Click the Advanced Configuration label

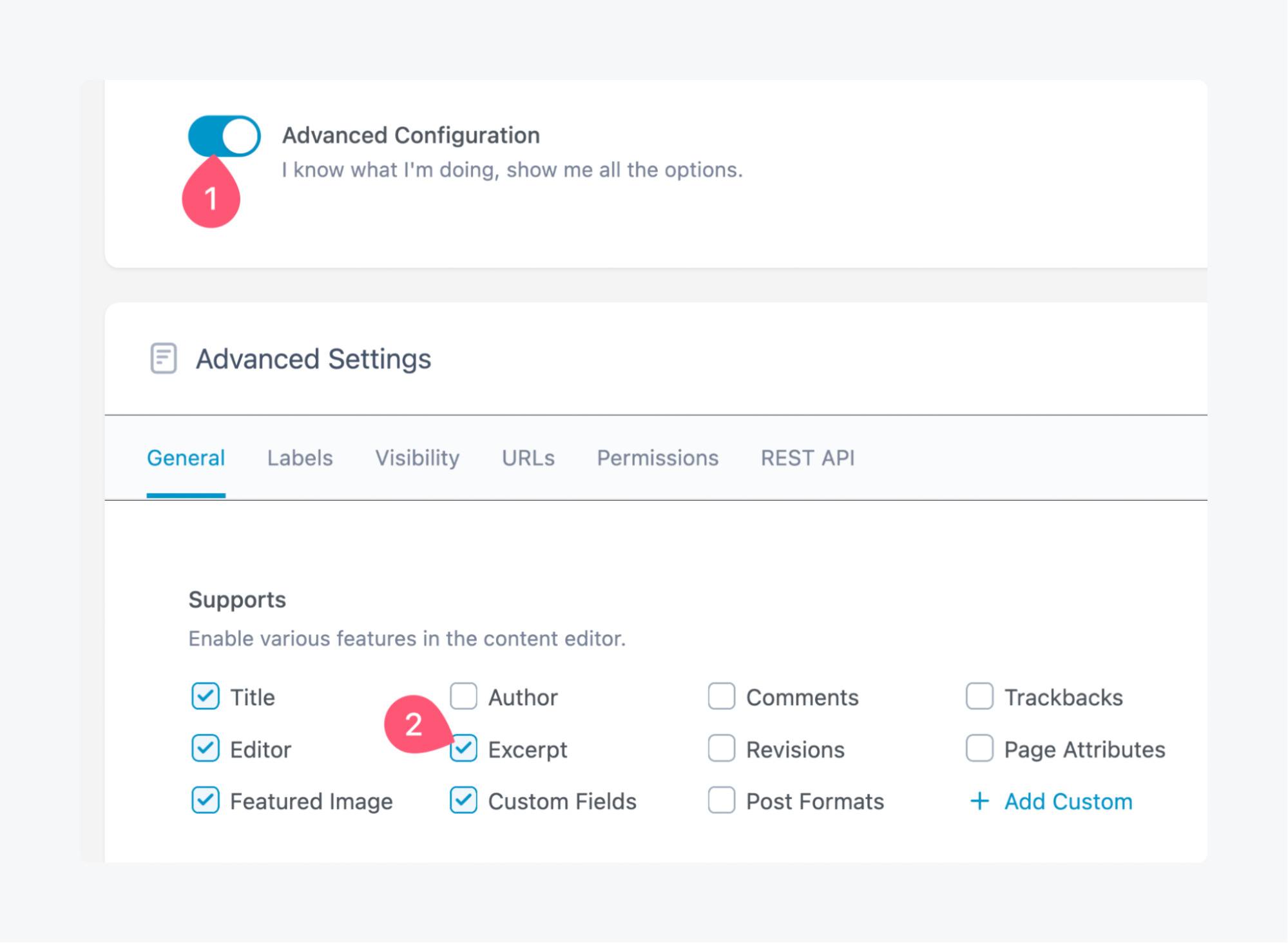(x=411, y=135)
